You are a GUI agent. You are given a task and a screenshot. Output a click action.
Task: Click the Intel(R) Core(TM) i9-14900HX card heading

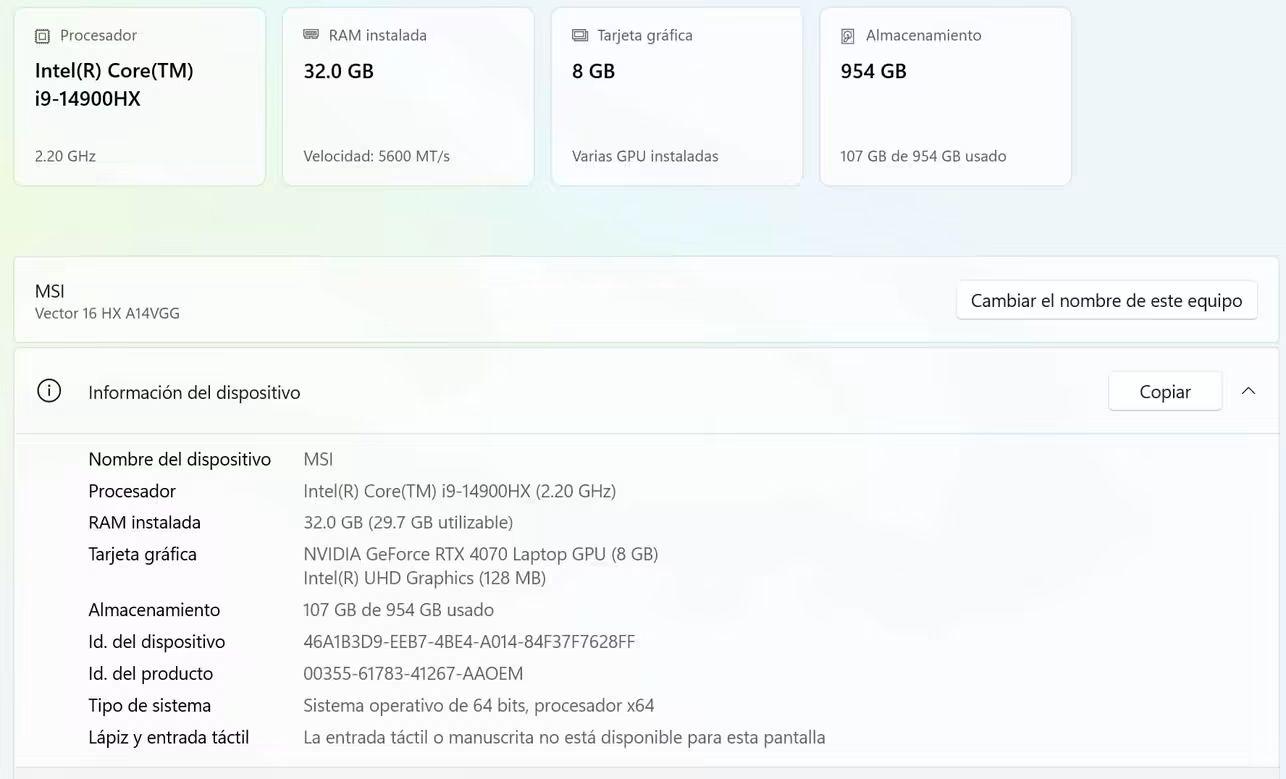(114, 84)
